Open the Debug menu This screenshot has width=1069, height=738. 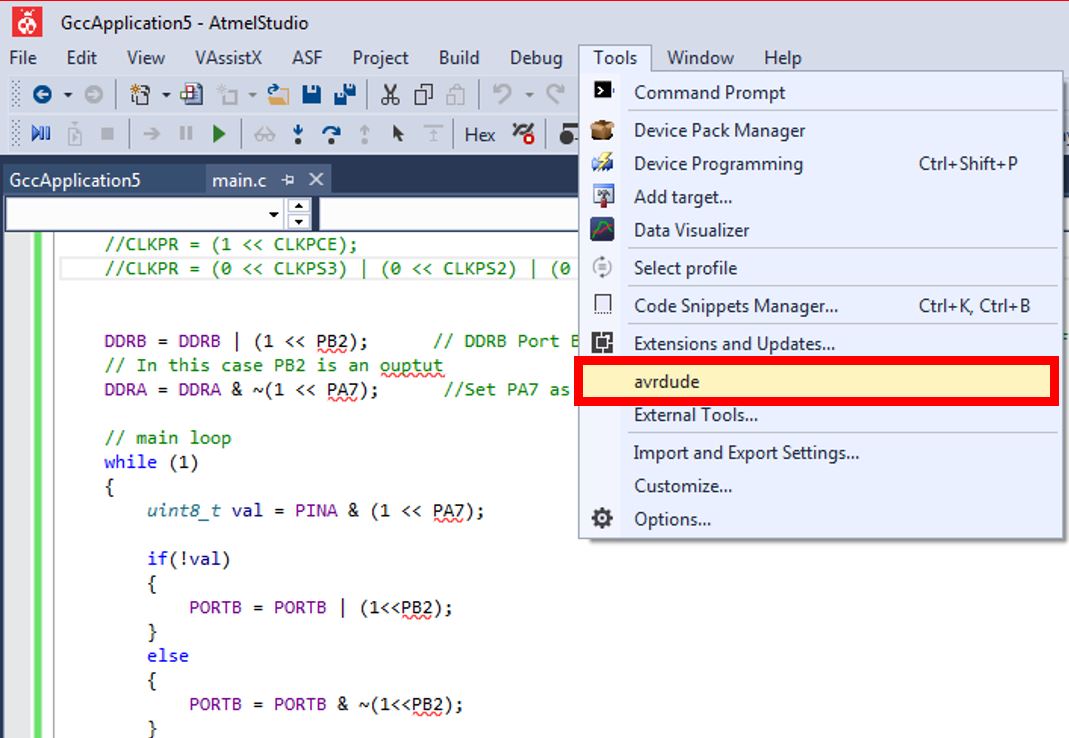tap(537, 58)
